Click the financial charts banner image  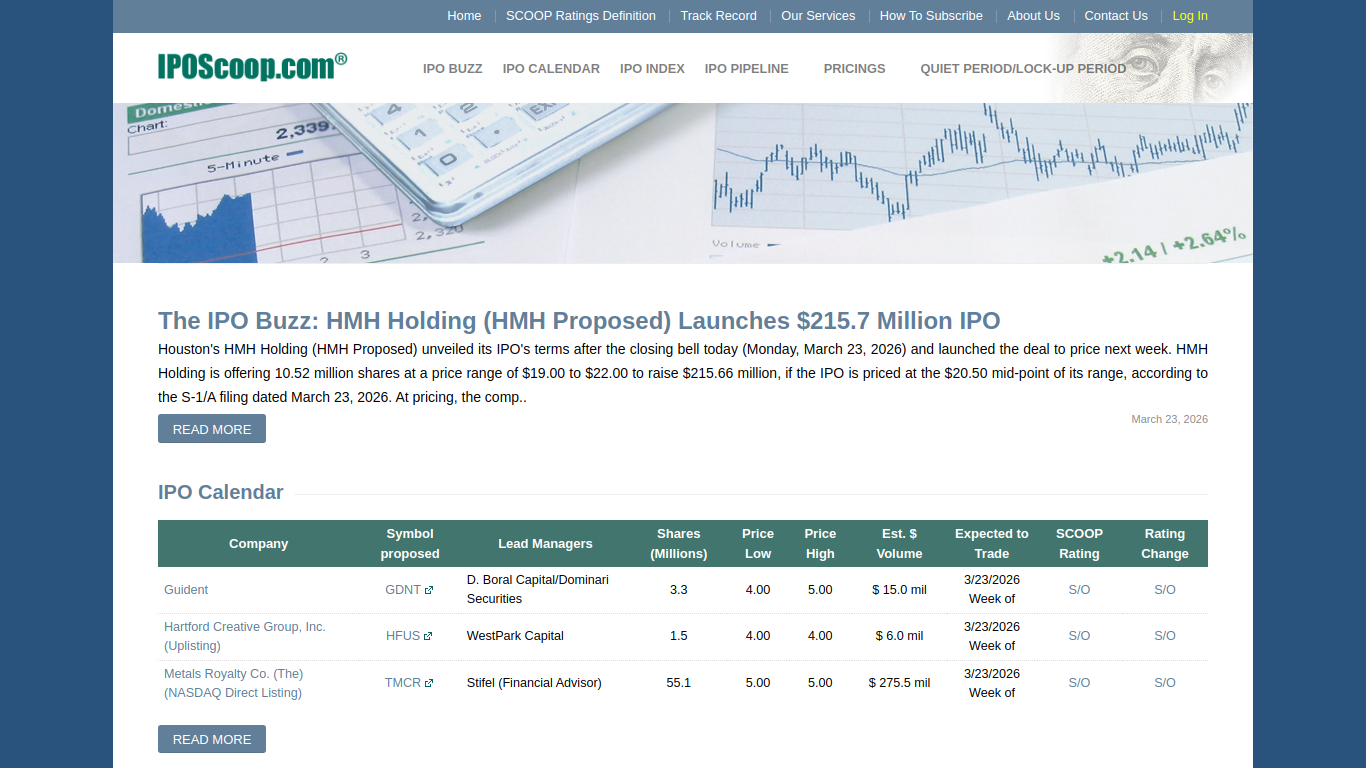pos(683,183)
